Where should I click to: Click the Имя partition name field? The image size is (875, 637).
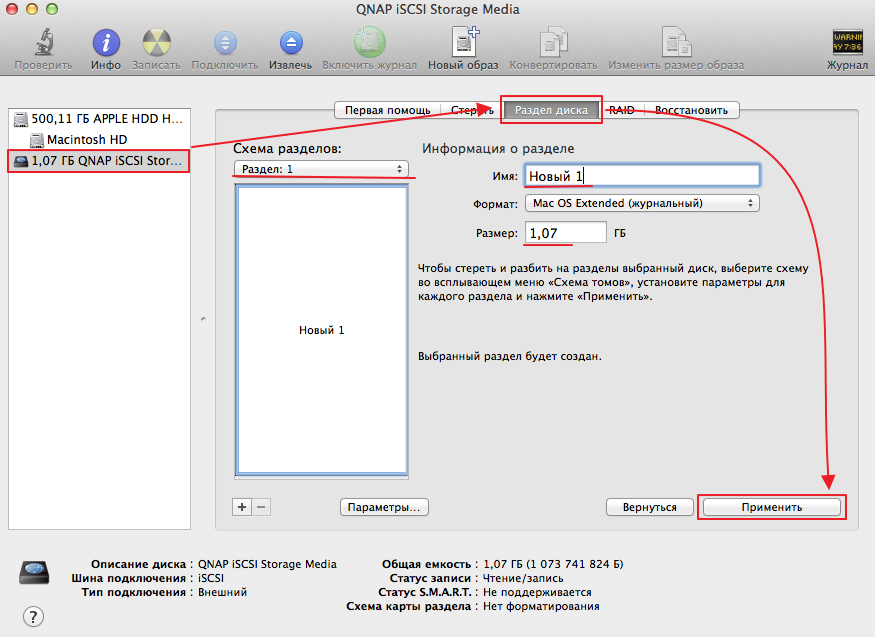click(x=642, y=176)
